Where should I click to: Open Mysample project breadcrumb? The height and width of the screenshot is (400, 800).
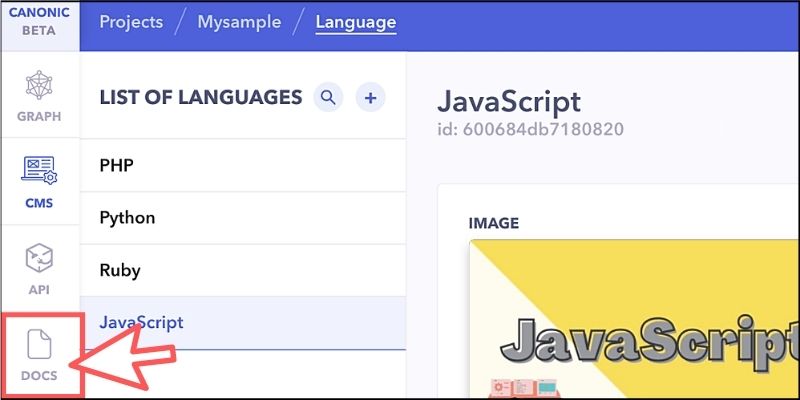(239, 22)
